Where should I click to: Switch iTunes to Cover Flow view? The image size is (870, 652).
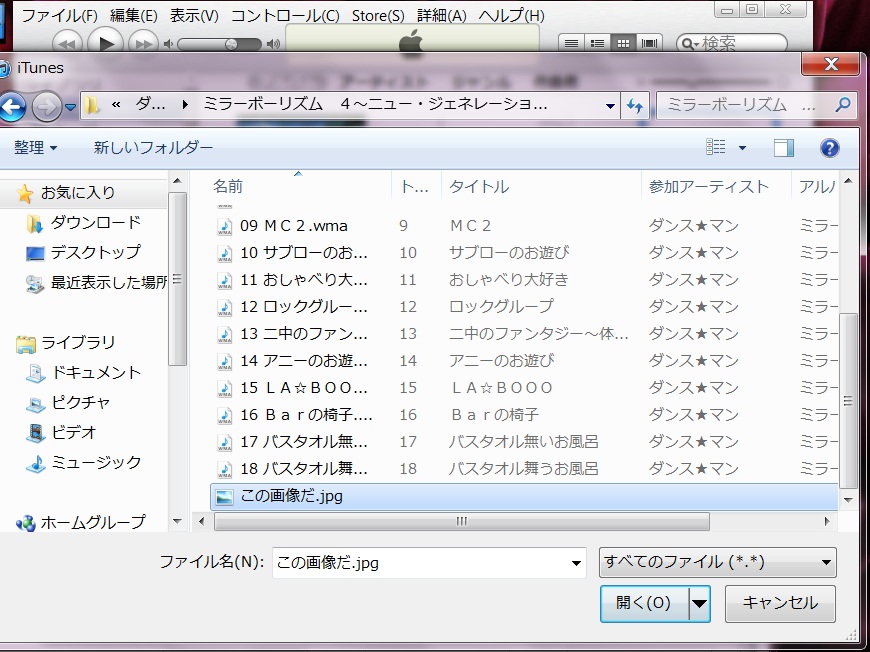click(649, 43)
